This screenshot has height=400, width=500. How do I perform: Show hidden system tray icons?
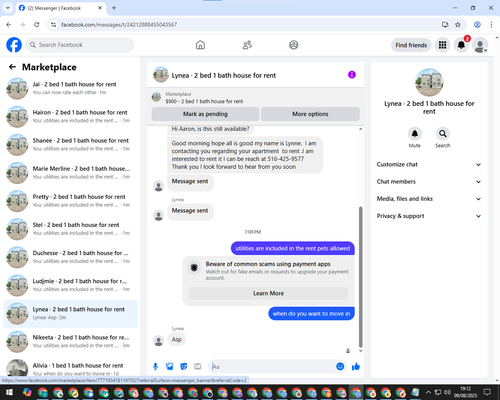(x=428, y=392)
